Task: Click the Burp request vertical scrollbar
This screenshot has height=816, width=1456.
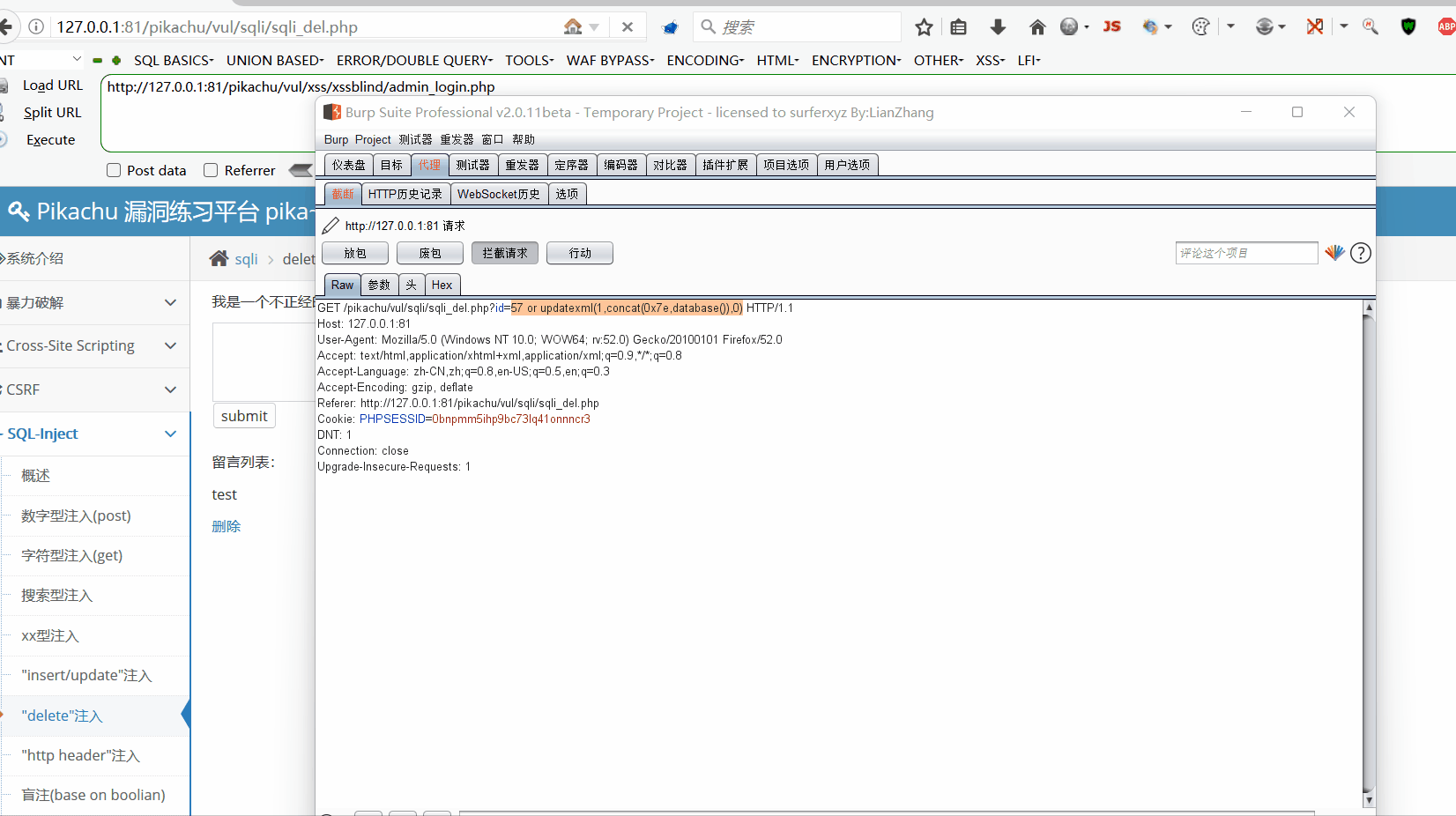Action: (x=1369, y=553)
